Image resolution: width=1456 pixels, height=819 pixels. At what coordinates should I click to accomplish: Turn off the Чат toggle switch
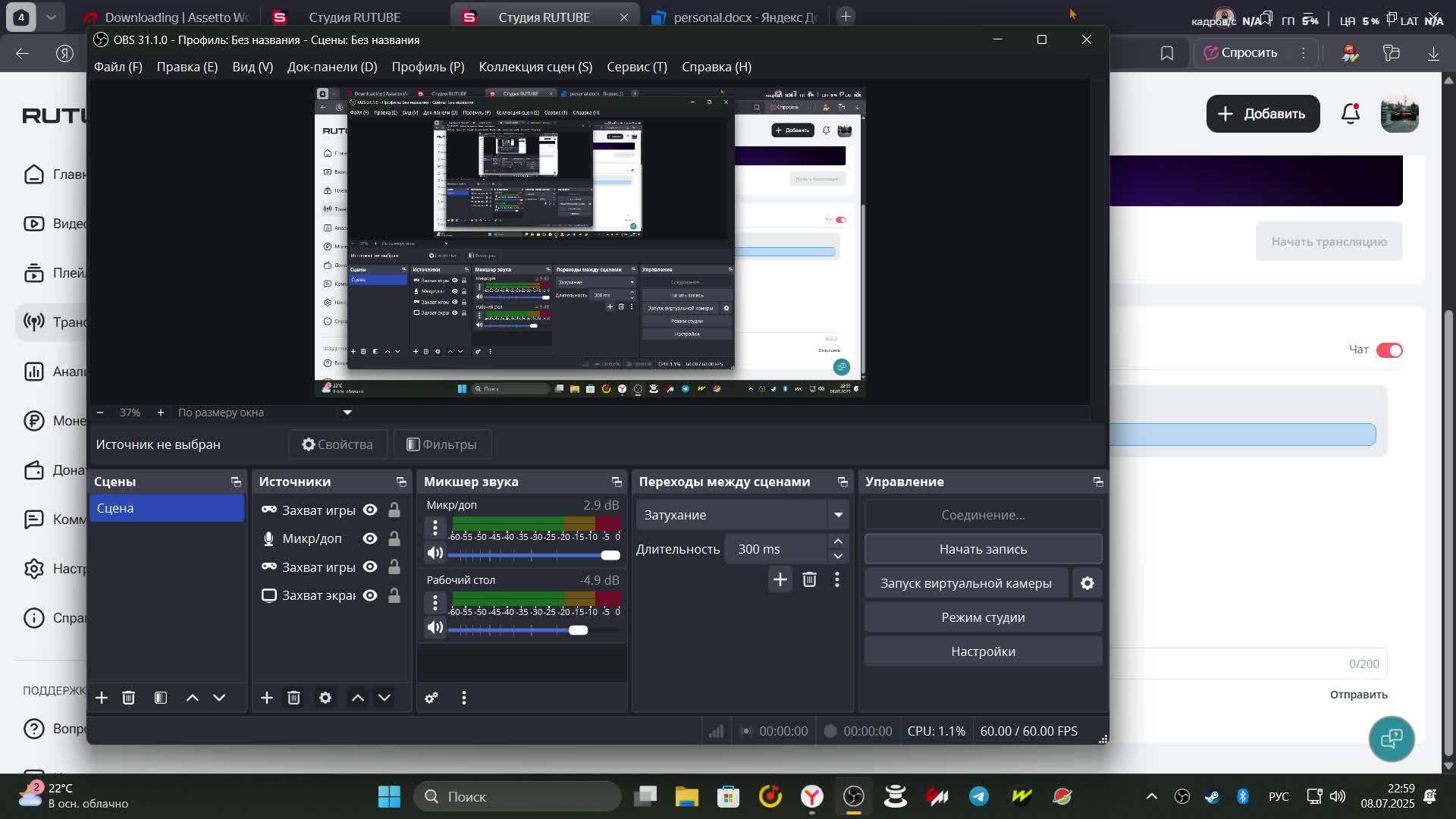[x=1389, y=350]
